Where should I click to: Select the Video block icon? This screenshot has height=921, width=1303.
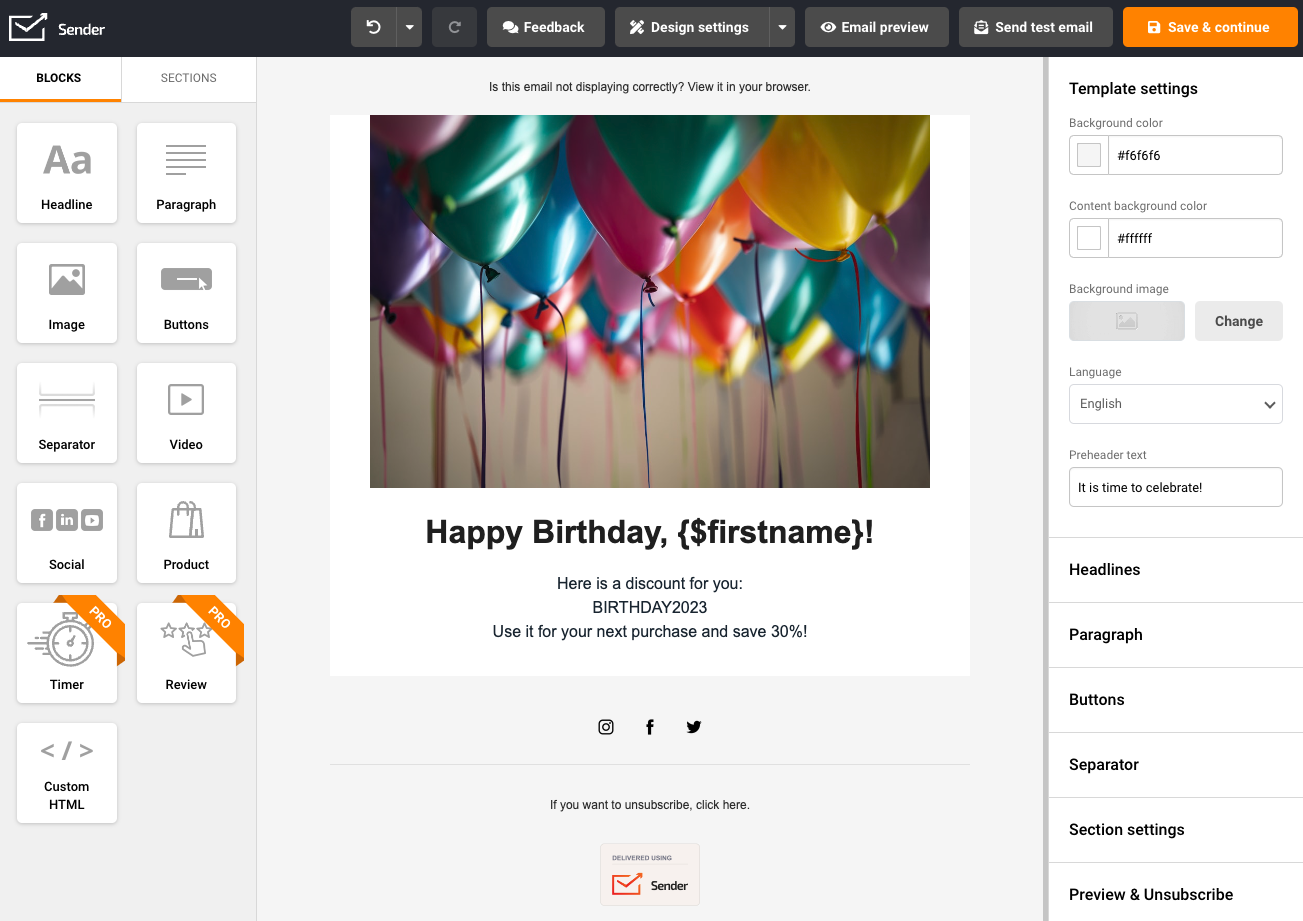[x=186, y=400]
